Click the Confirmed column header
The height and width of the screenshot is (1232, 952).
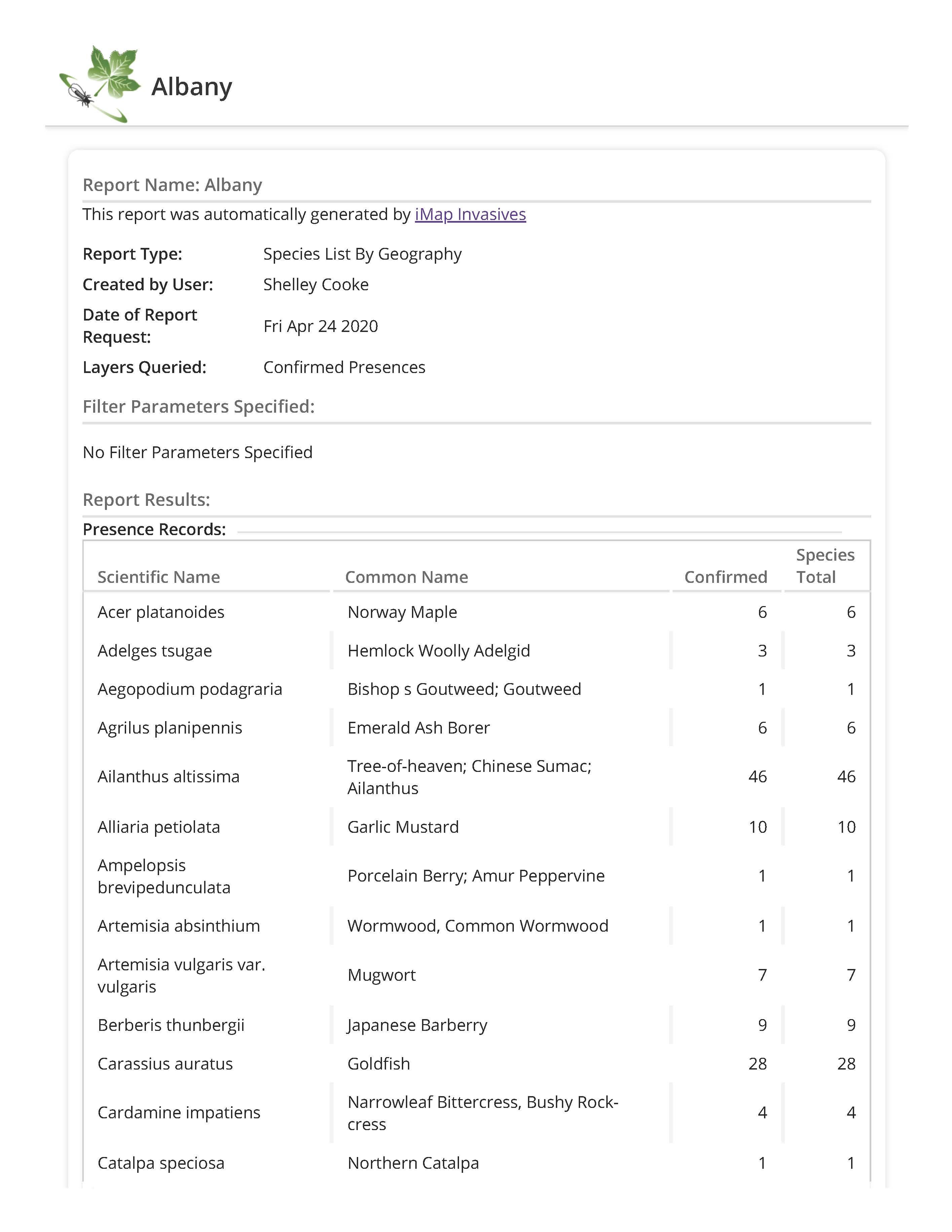(x=725, y=576)
